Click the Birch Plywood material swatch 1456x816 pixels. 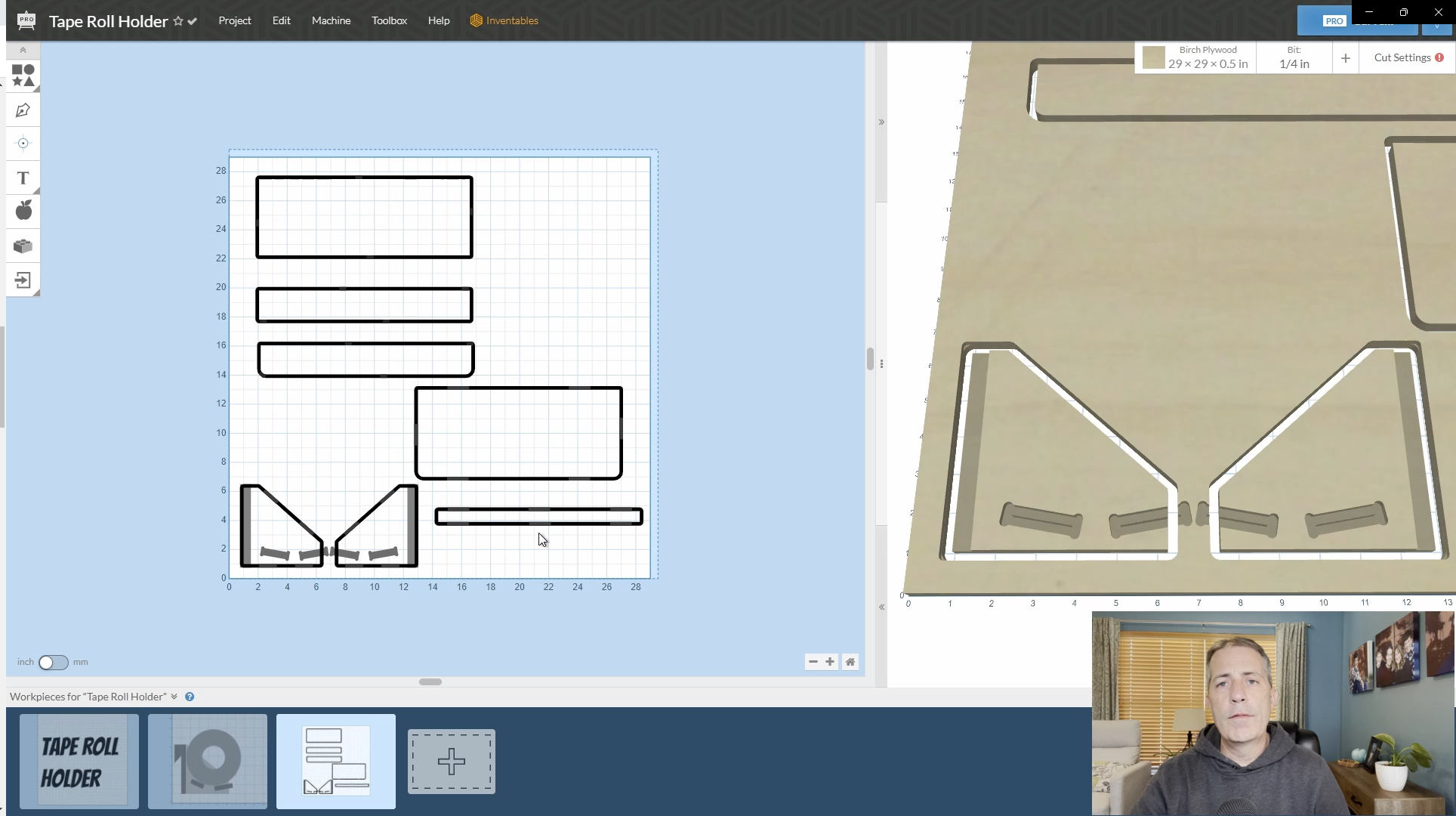(1153, 58)
